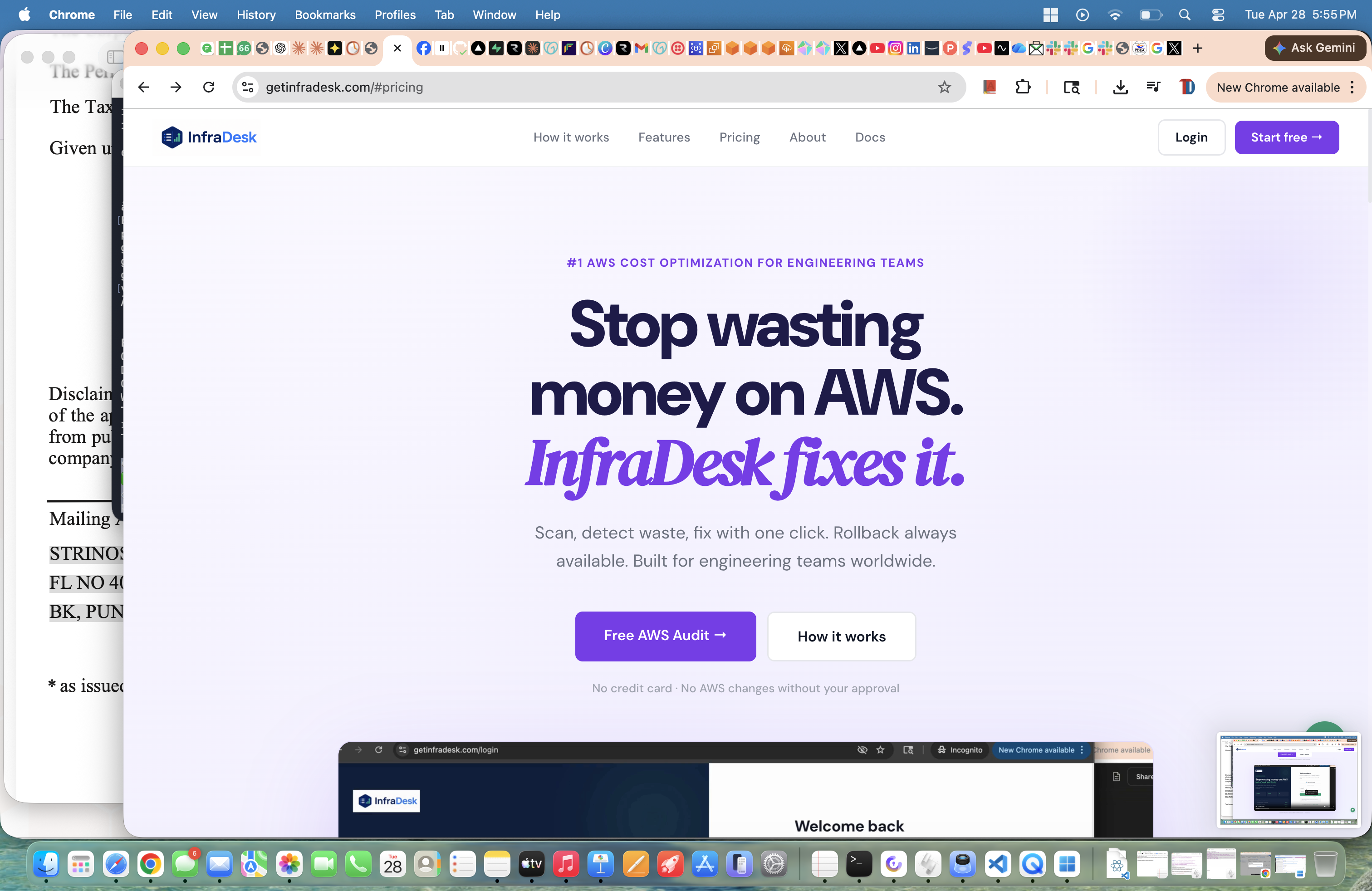Screen dimensions: 1372x891
Task: Open the Wi-Fi status menu
Action: (x=1115, y=15)
